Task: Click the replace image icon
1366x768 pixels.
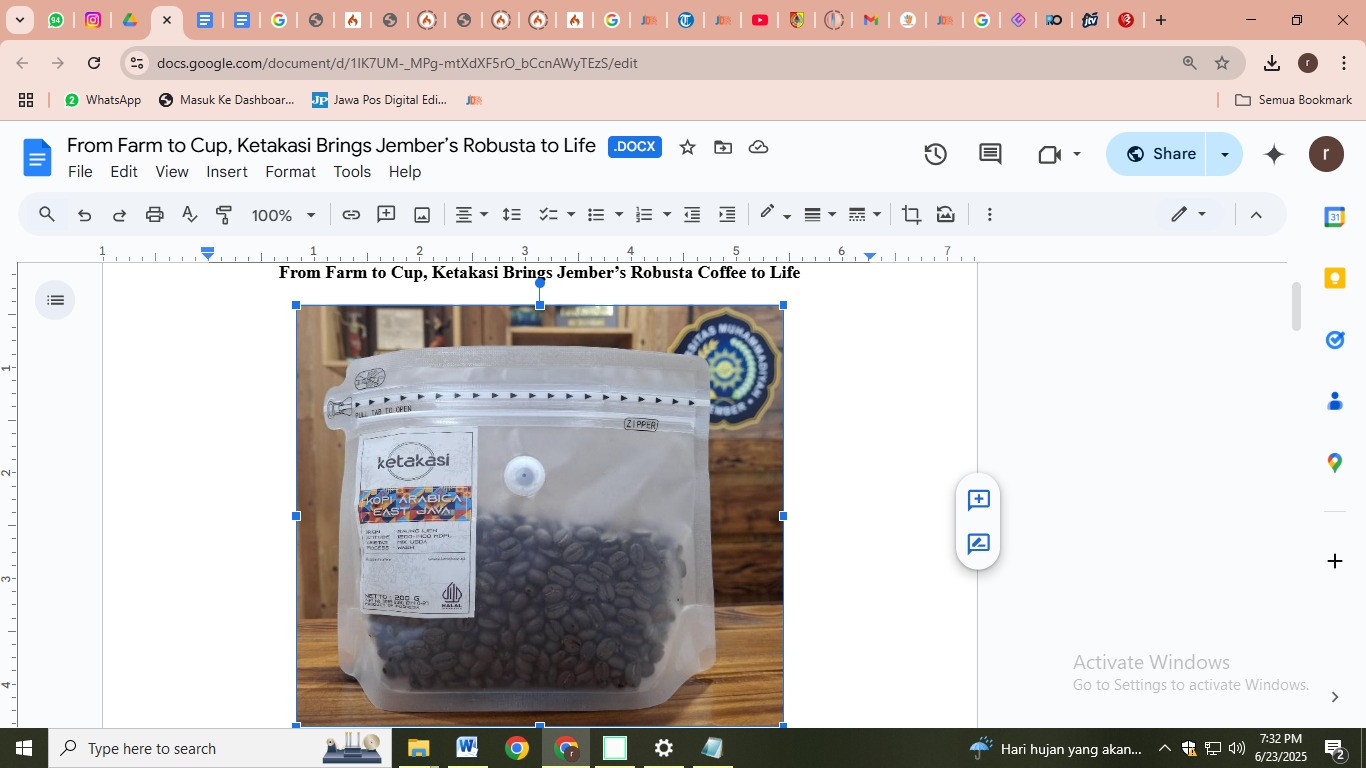Action: pyautogui.click(x=946, y=214)
